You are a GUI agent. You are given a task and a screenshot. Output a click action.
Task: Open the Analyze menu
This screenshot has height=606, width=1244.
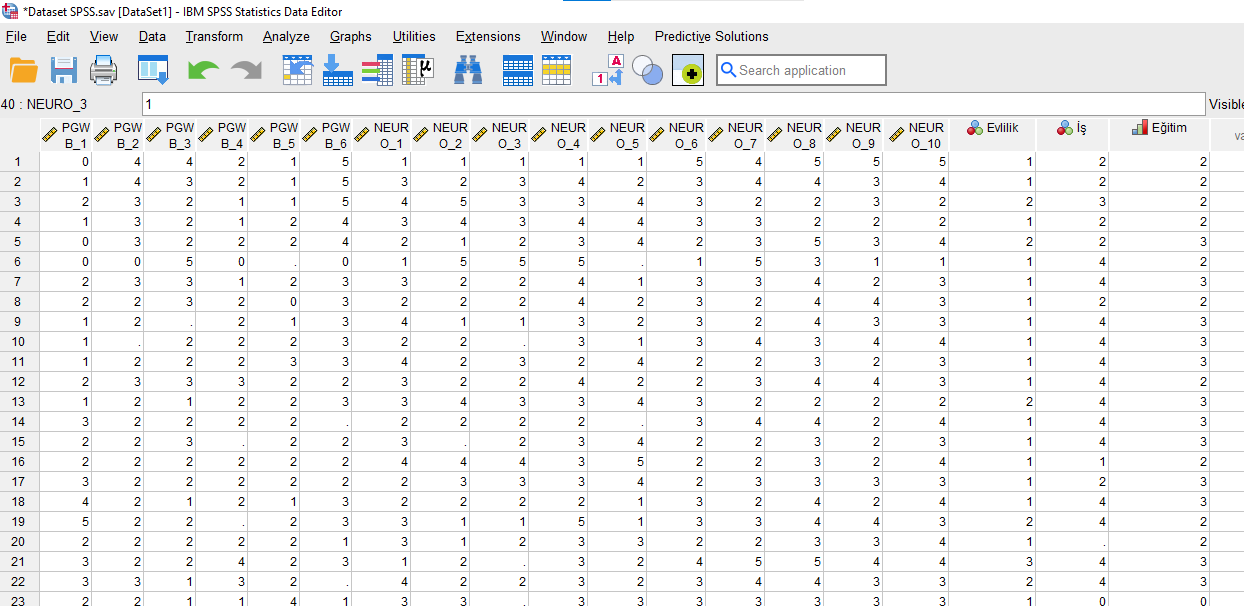click(x=286, y=36)
